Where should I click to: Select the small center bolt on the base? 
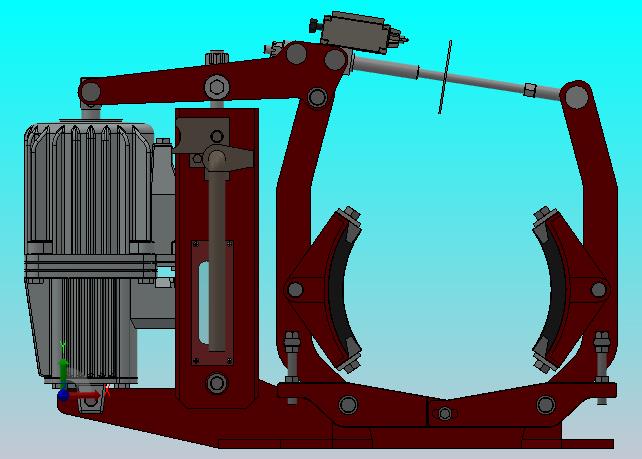coord(445,414)
